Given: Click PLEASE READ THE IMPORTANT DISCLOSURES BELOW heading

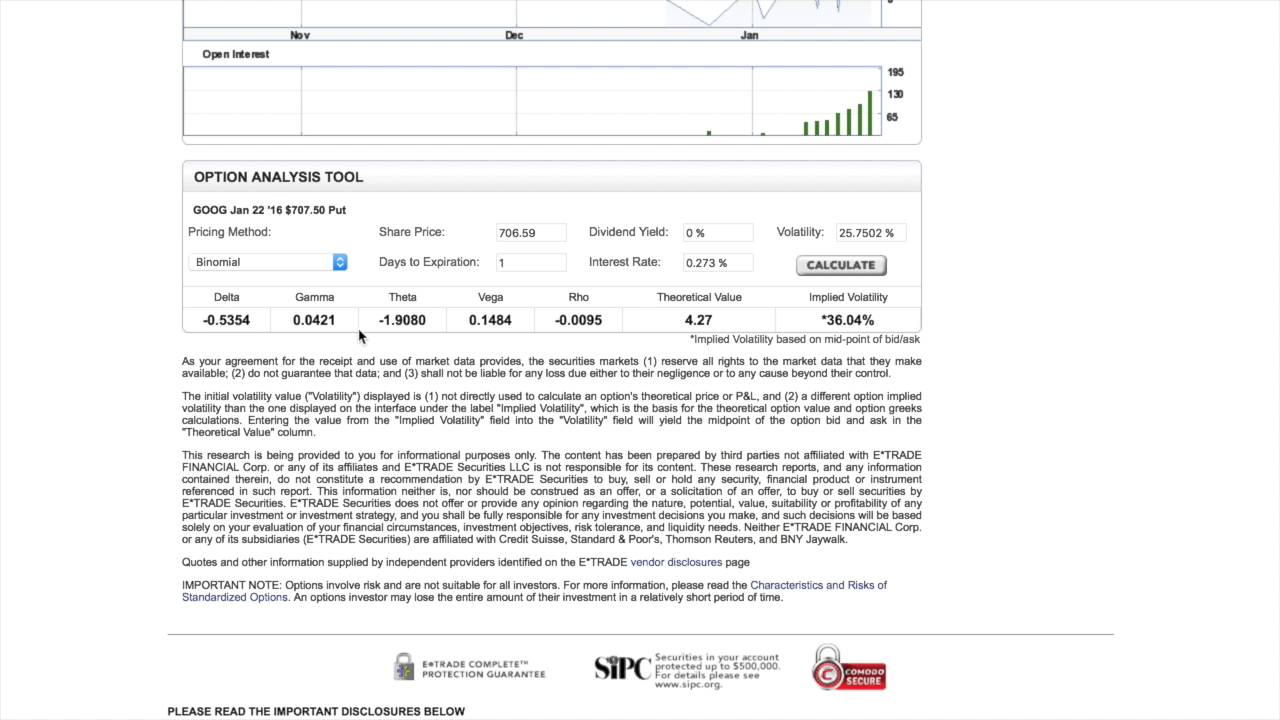Looking at the screenshot, I should [316, 711].
